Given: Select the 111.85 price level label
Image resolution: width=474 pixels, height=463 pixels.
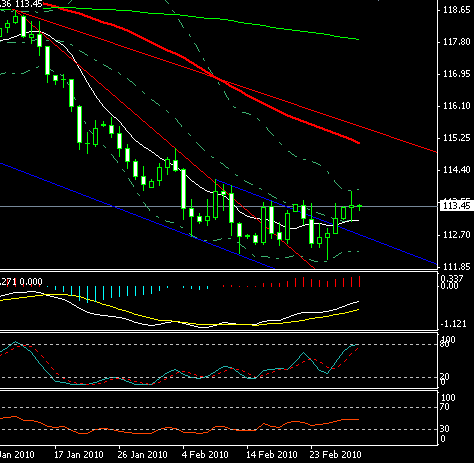Looking at the screenshot, I should click(x=456, y=267).
